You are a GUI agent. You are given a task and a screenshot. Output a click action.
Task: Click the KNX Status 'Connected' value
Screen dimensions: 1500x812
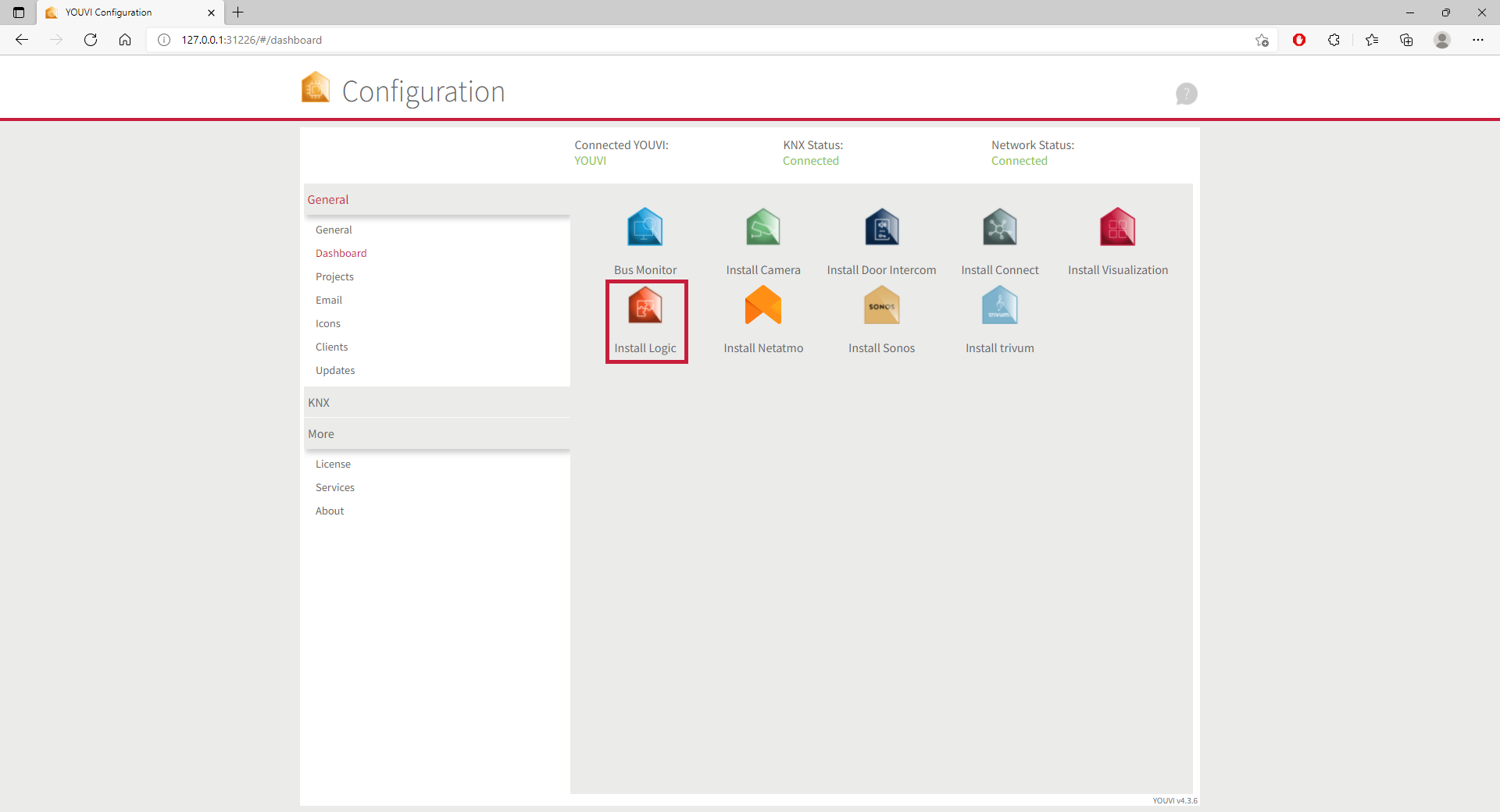click(x=811, y=161)
